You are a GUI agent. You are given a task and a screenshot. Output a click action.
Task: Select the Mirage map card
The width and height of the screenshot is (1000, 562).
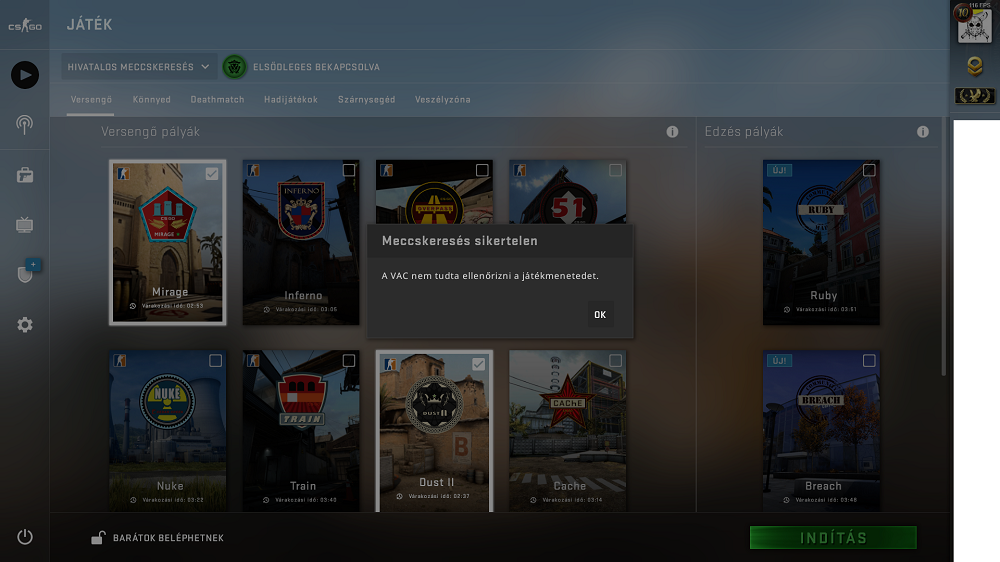(x=168, y=242)
